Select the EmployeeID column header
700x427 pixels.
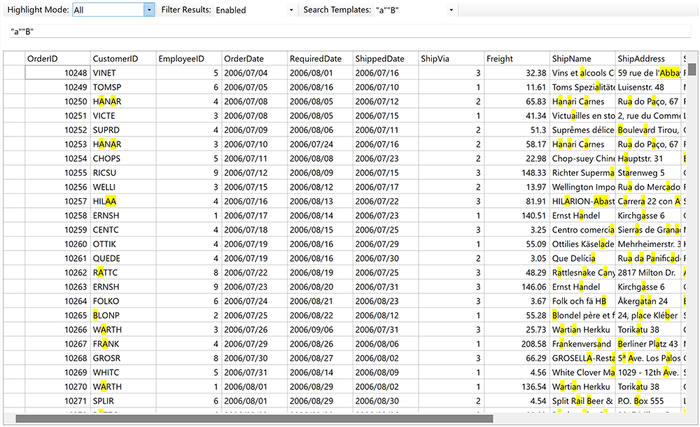[x=188, y=58]
